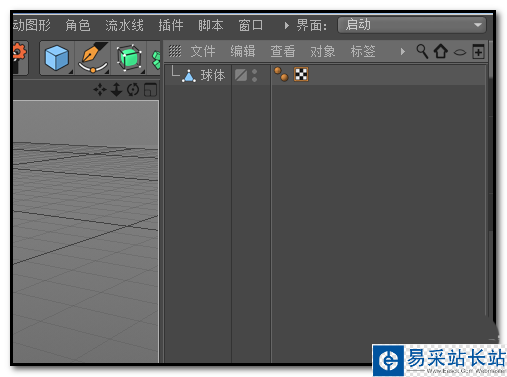The image size is (507, 377).
Task: Select the checkerboard UVW tag
Action: coord(301,74)
